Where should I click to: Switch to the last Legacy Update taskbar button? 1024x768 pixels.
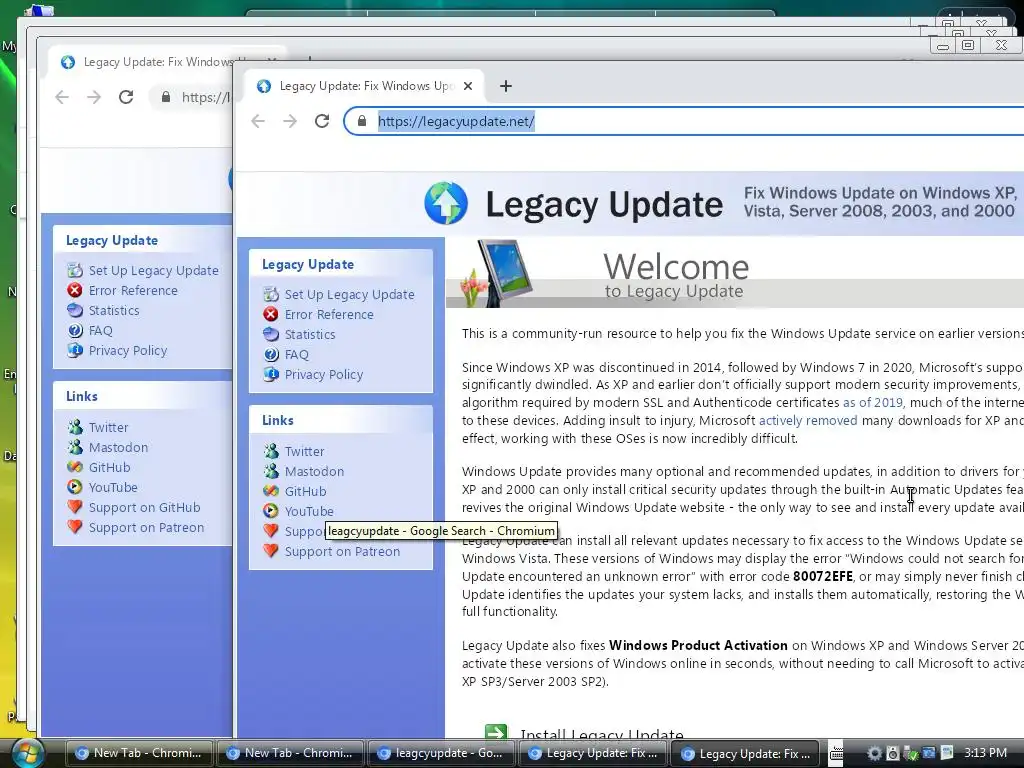coord(744,753)
